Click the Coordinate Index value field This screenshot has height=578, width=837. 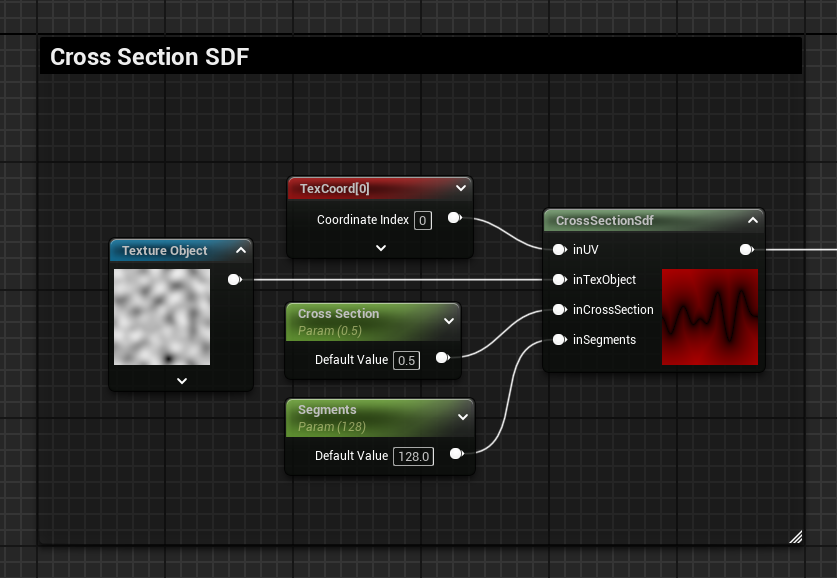(422, 220)
